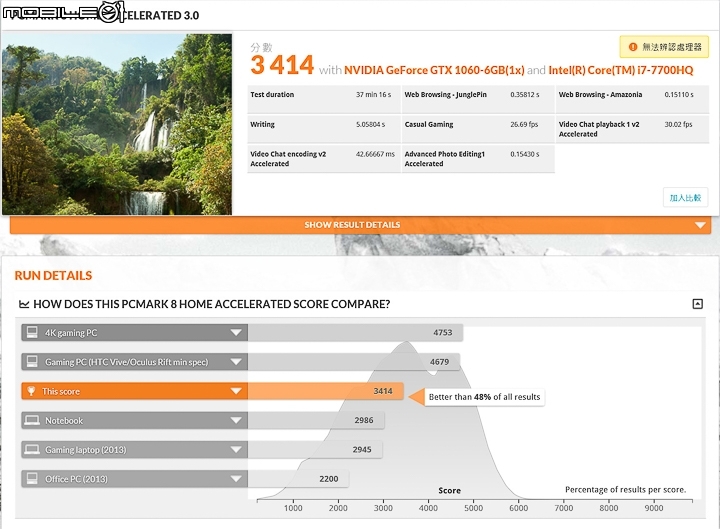720x529 pixels.
Task: Expand the Notebook dropdown arrow
Action: coord(236,420)
